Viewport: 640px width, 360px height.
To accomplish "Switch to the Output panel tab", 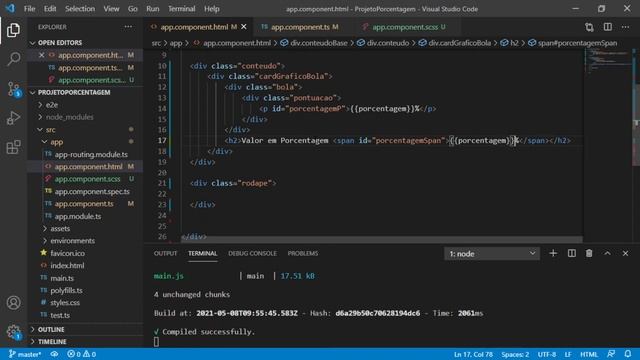I will 165,253.
